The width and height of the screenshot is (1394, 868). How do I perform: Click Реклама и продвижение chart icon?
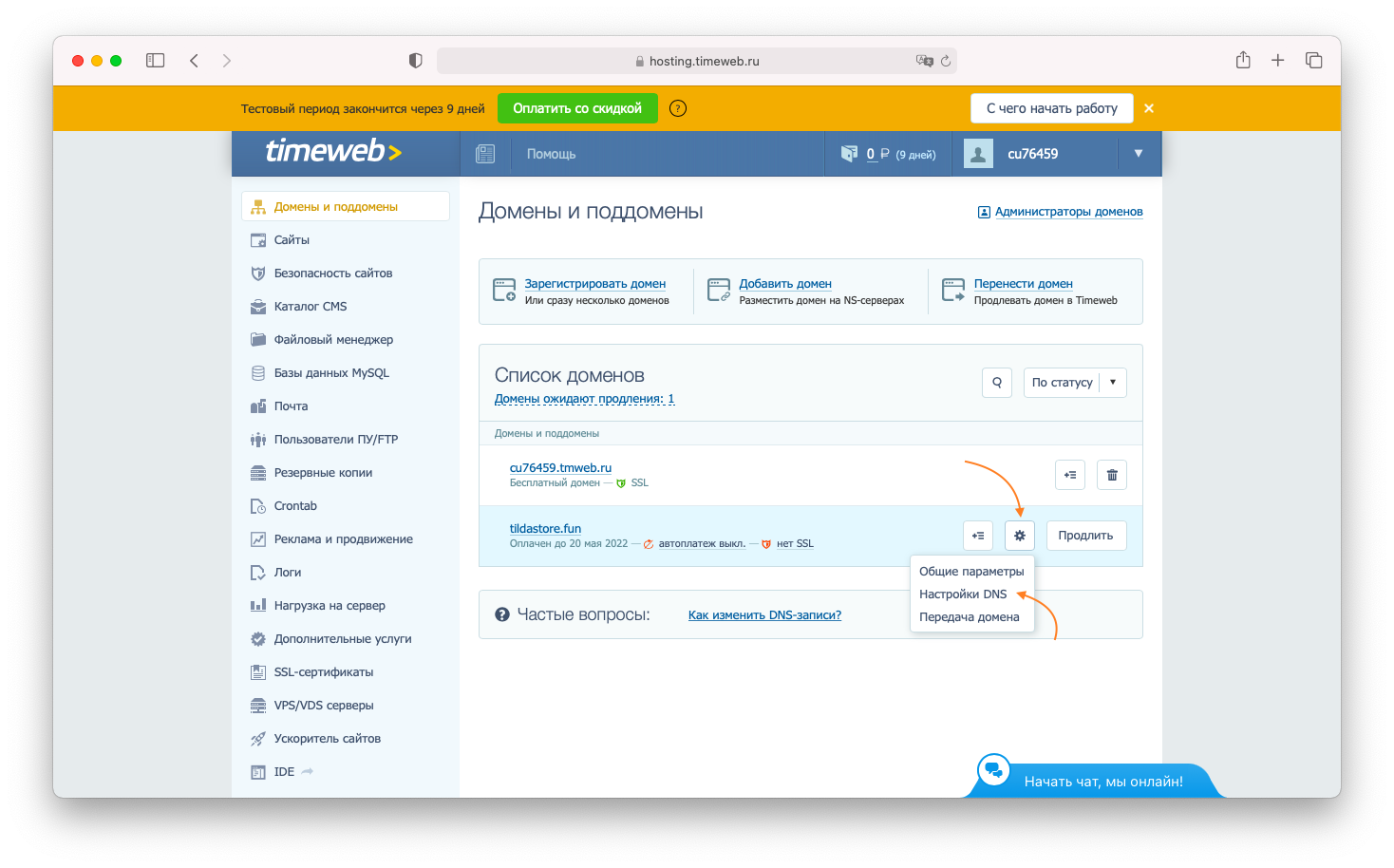pos(258,539)
